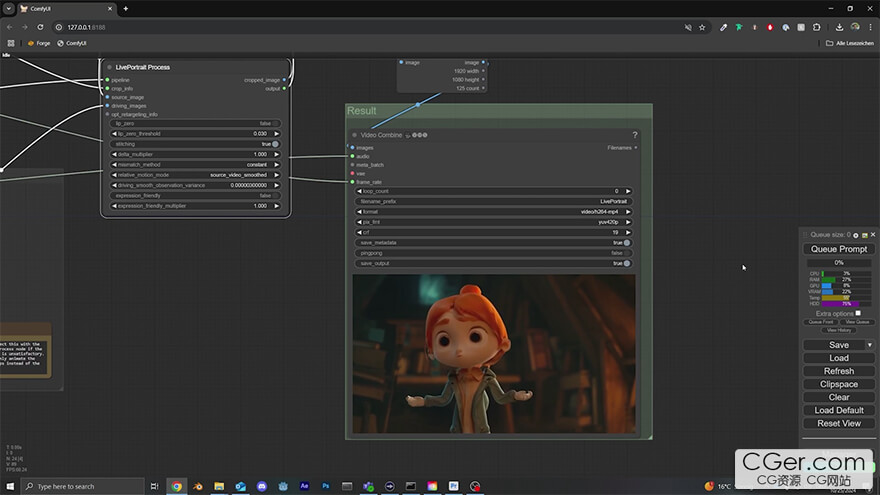The height and width of the screenshot is (495, 880).
Task: Open Photoshop from the taskbar
Action: coord(326,486)
